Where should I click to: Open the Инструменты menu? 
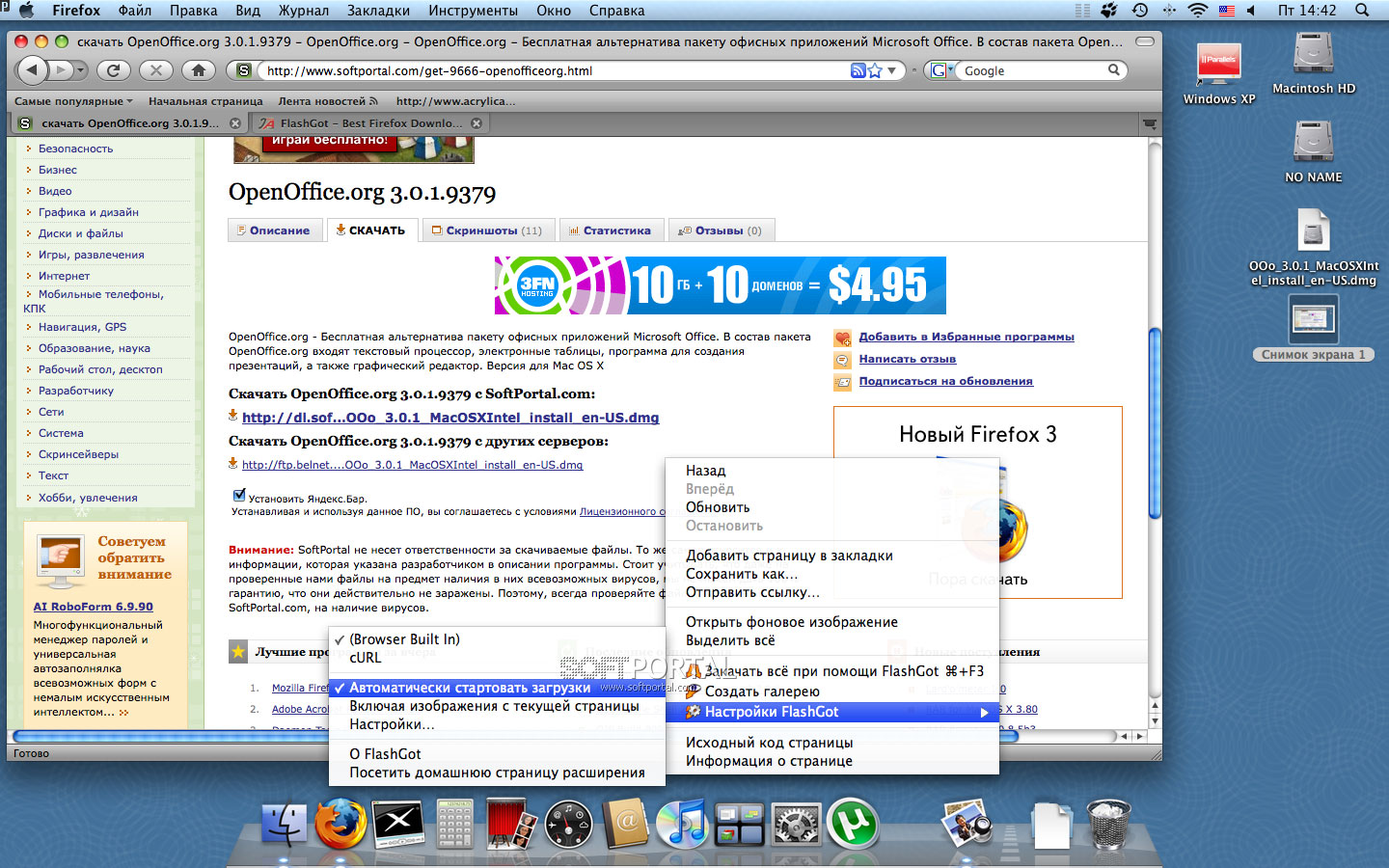[474, 11]
